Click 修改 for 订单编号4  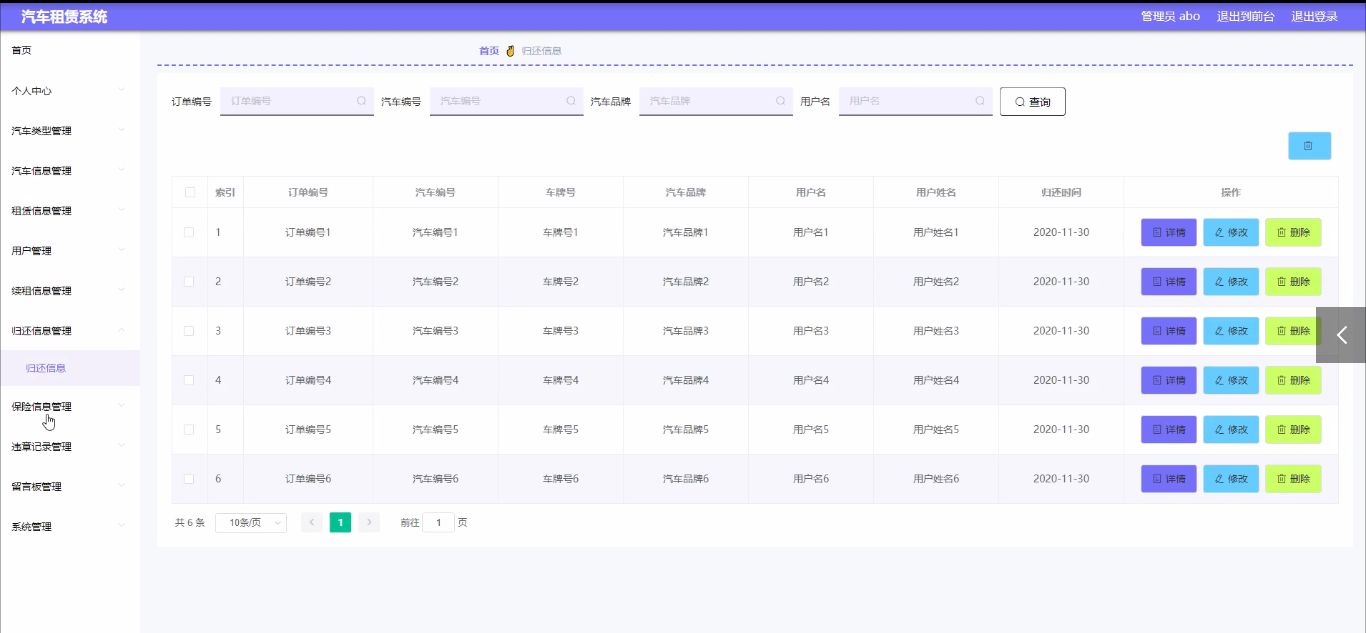(1231, 380)
